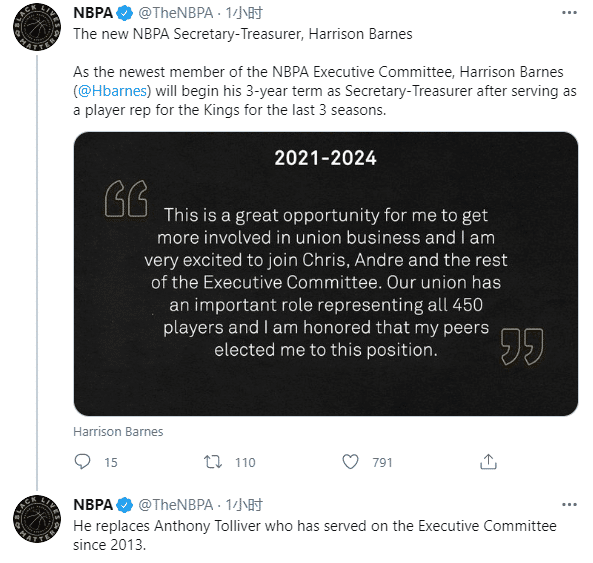Click the reply icon on first tweet
593x563 pixels.
coord(82,462)
